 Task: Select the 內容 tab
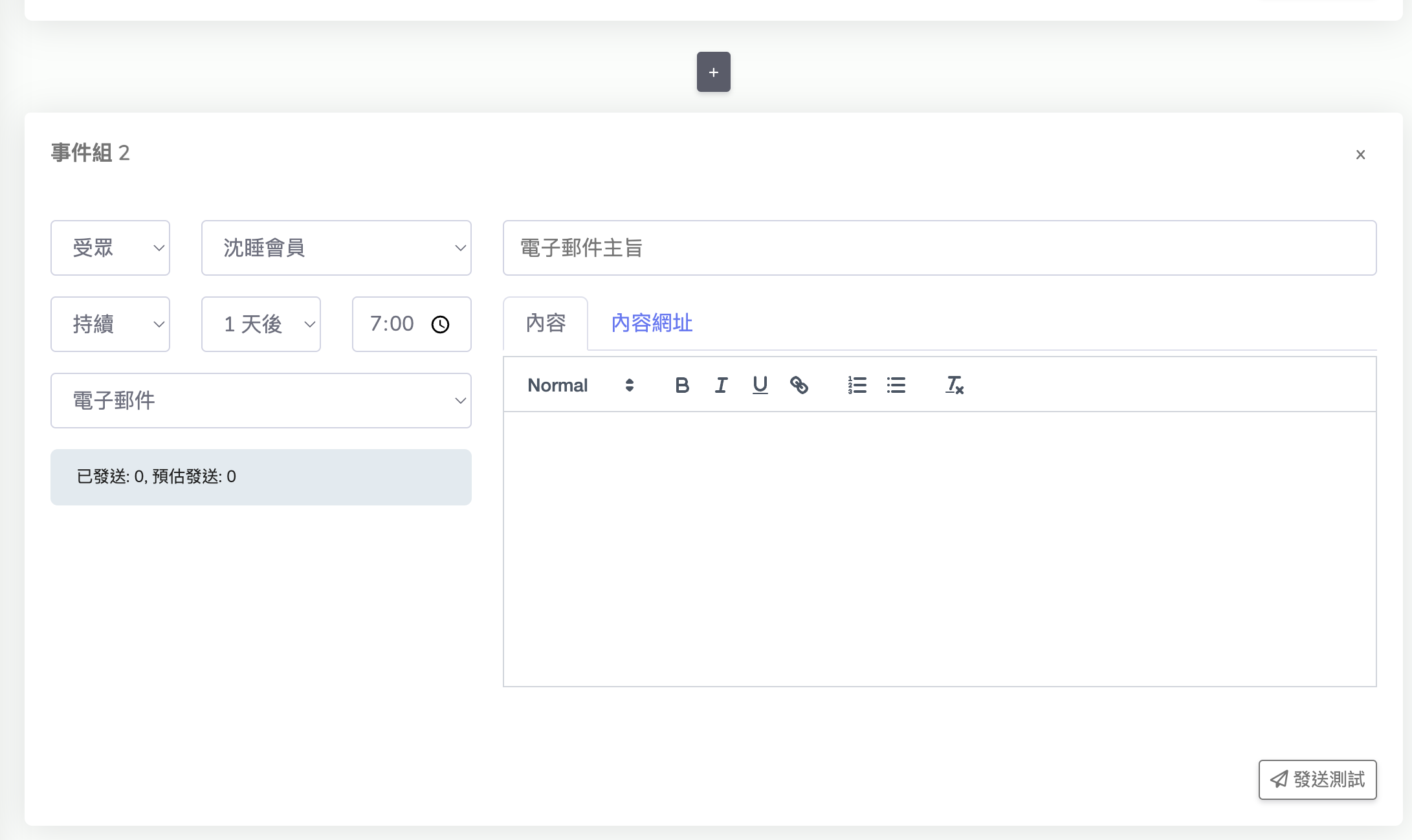(546, 323)
